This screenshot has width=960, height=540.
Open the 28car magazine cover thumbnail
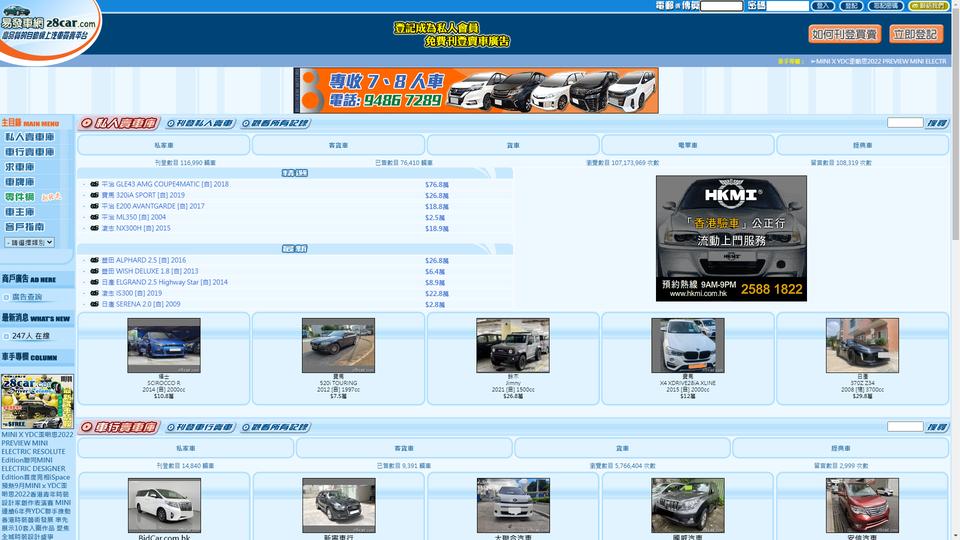37,402
